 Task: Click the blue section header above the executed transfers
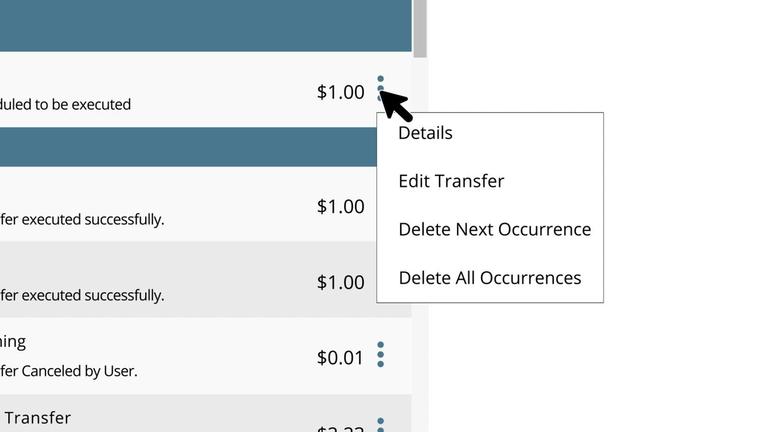[188, 147]
